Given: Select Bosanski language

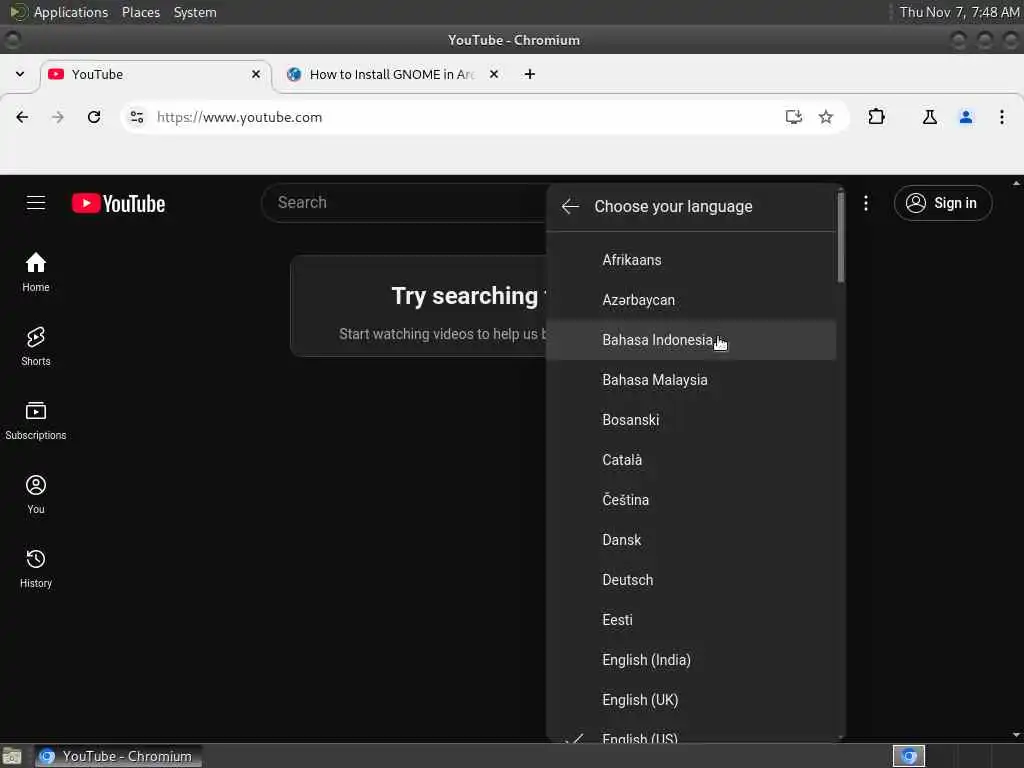Looking at the screenshot, I should pyautogui.click(x=692, y=420).
